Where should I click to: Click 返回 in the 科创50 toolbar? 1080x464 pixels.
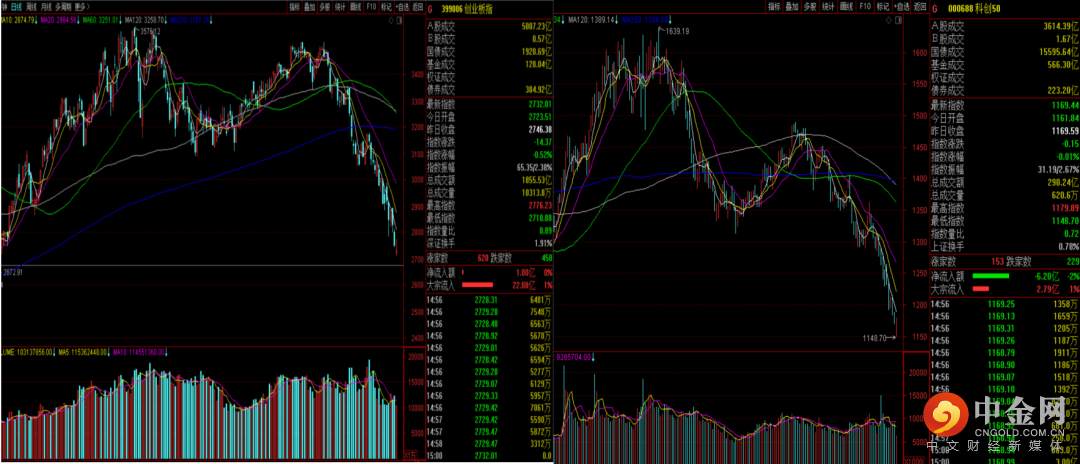coord(920,7)
